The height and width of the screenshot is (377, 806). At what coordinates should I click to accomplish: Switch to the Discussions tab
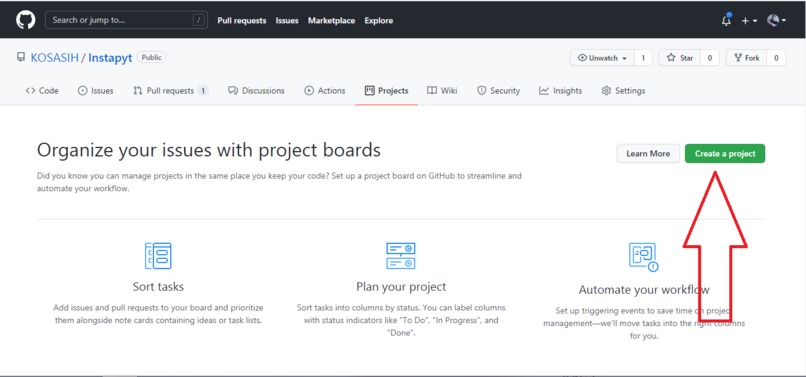256,91
